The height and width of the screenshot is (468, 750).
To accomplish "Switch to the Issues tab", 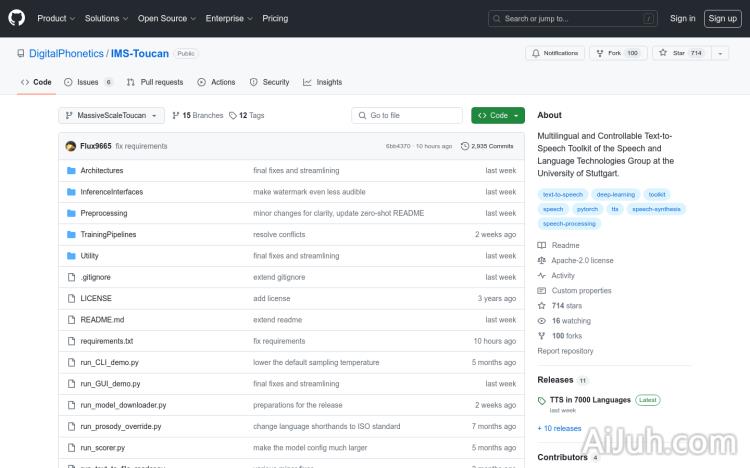I will tap(88, 82).
